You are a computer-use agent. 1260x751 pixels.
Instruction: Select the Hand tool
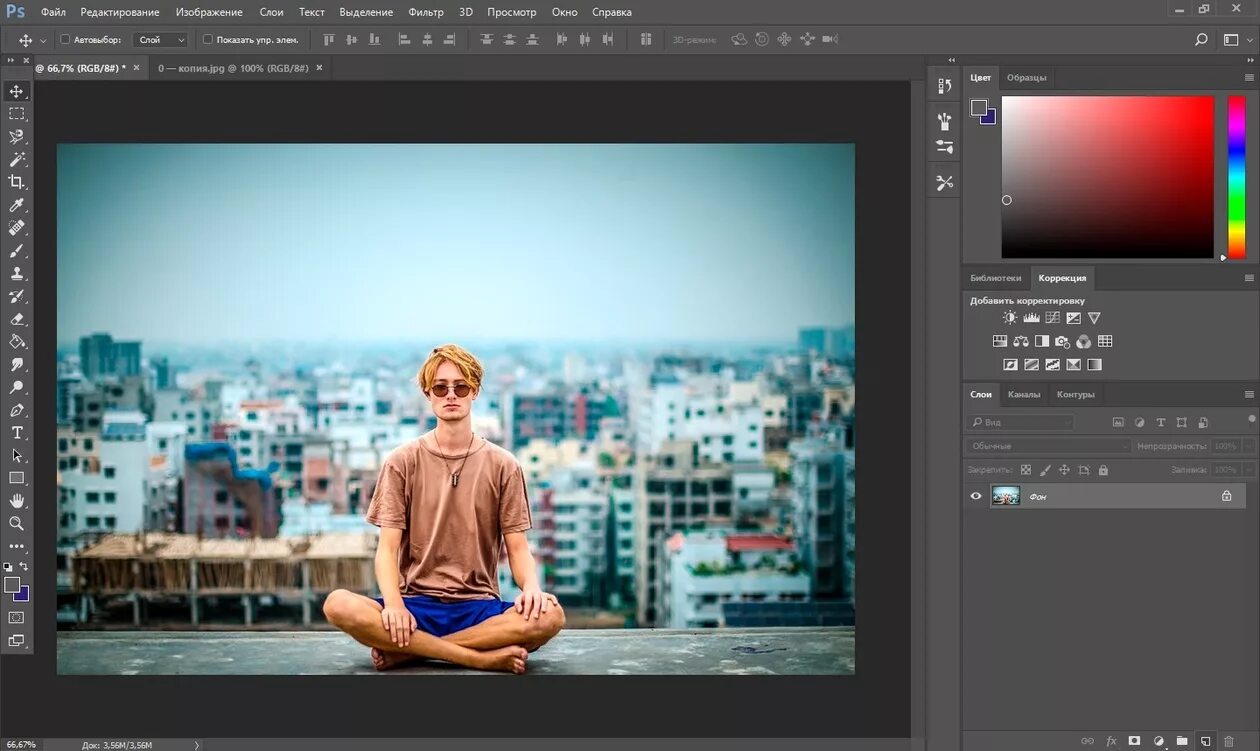(x=17, y=500)
